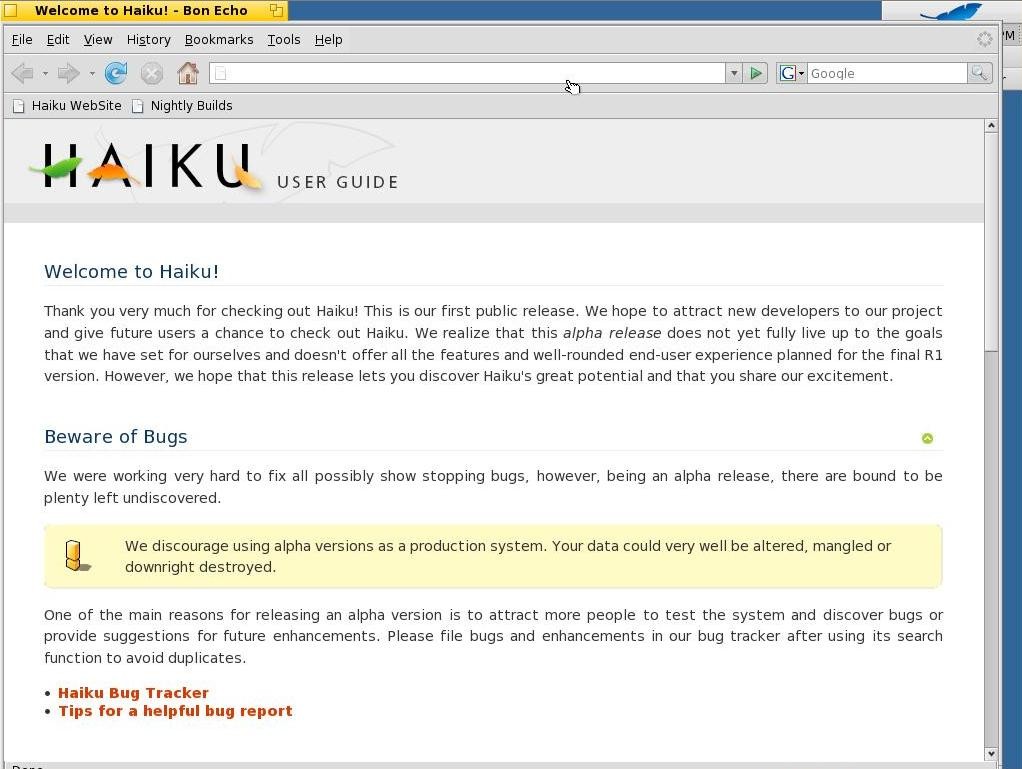Open the History menu
The height and width of the screenshot is (769, 1022).
tap(149, 40)
